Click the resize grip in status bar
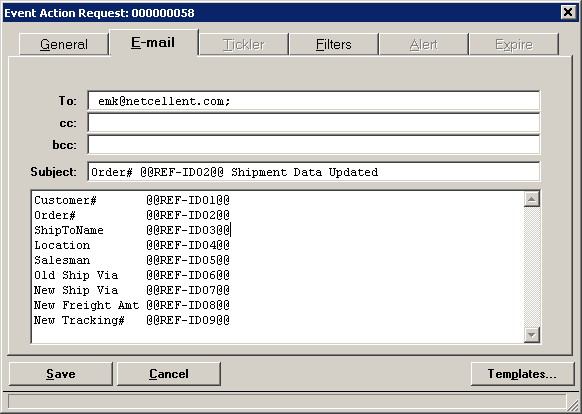The image size is (582, 414). click(573, 404)
